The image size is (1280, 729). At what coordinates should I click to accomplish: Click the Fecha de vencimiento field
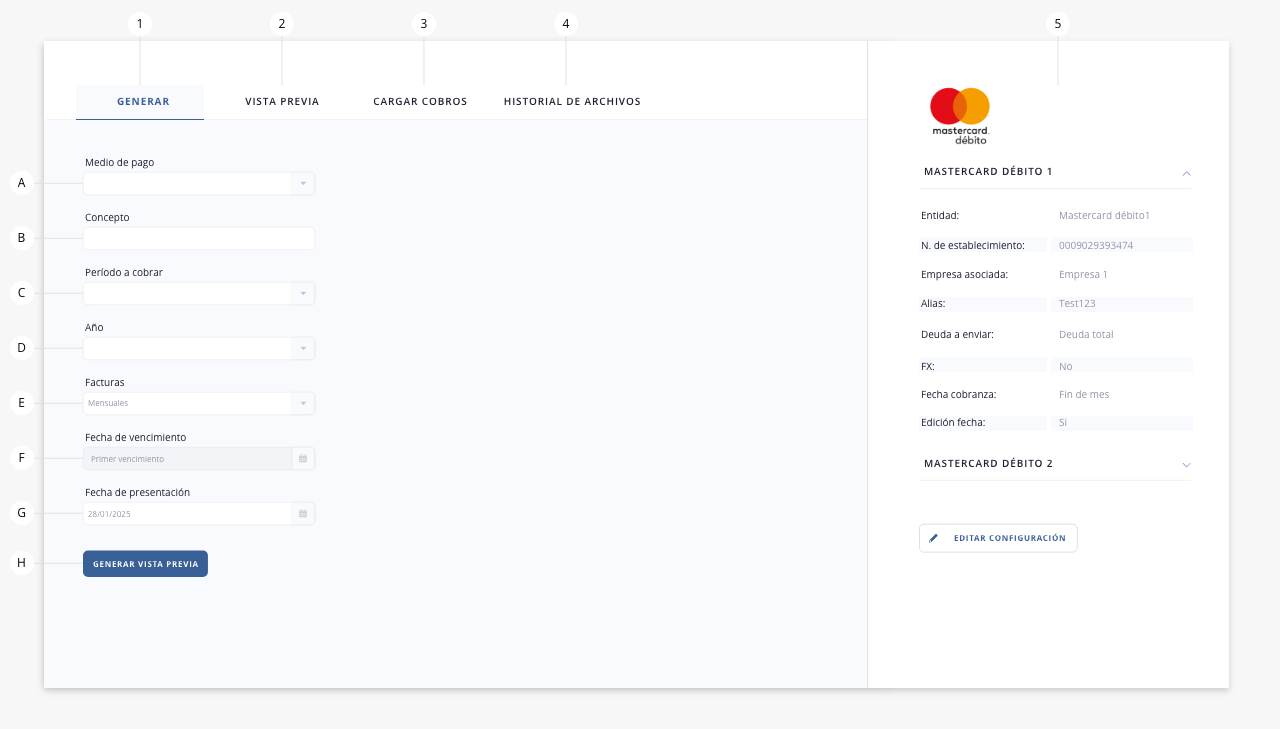tap(199, 458)
